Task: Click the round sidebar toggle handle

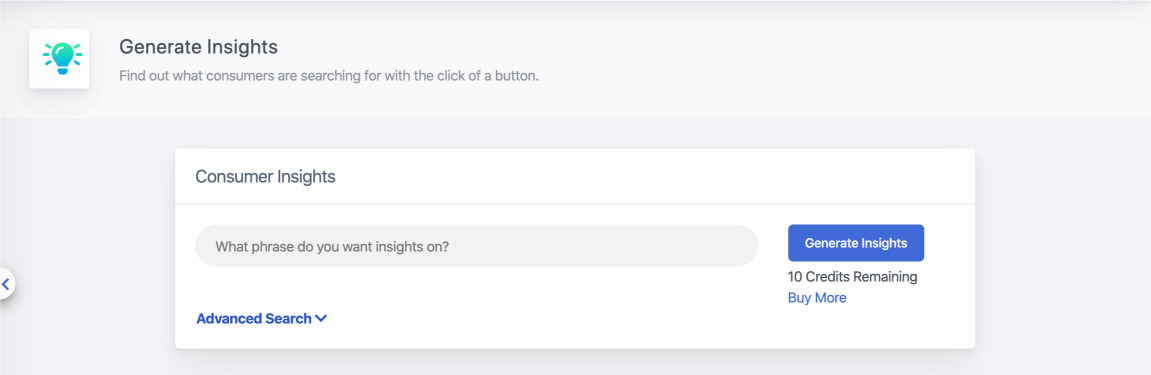Action: [6, 283]
